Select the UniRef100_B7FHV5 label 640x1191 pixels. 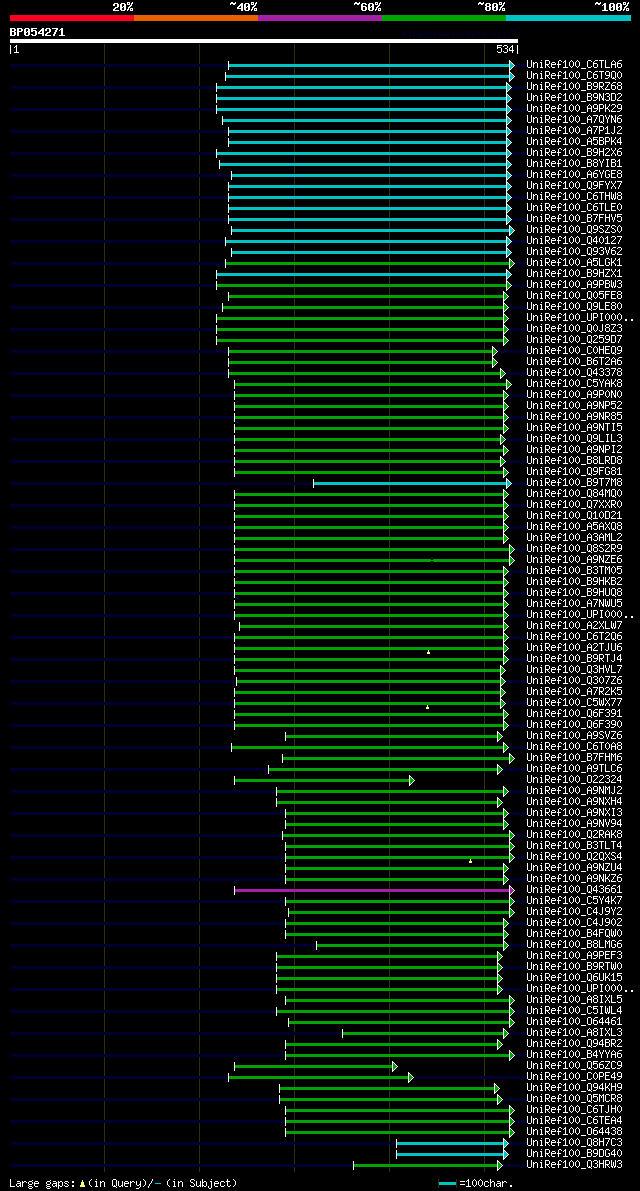point(574,219)
